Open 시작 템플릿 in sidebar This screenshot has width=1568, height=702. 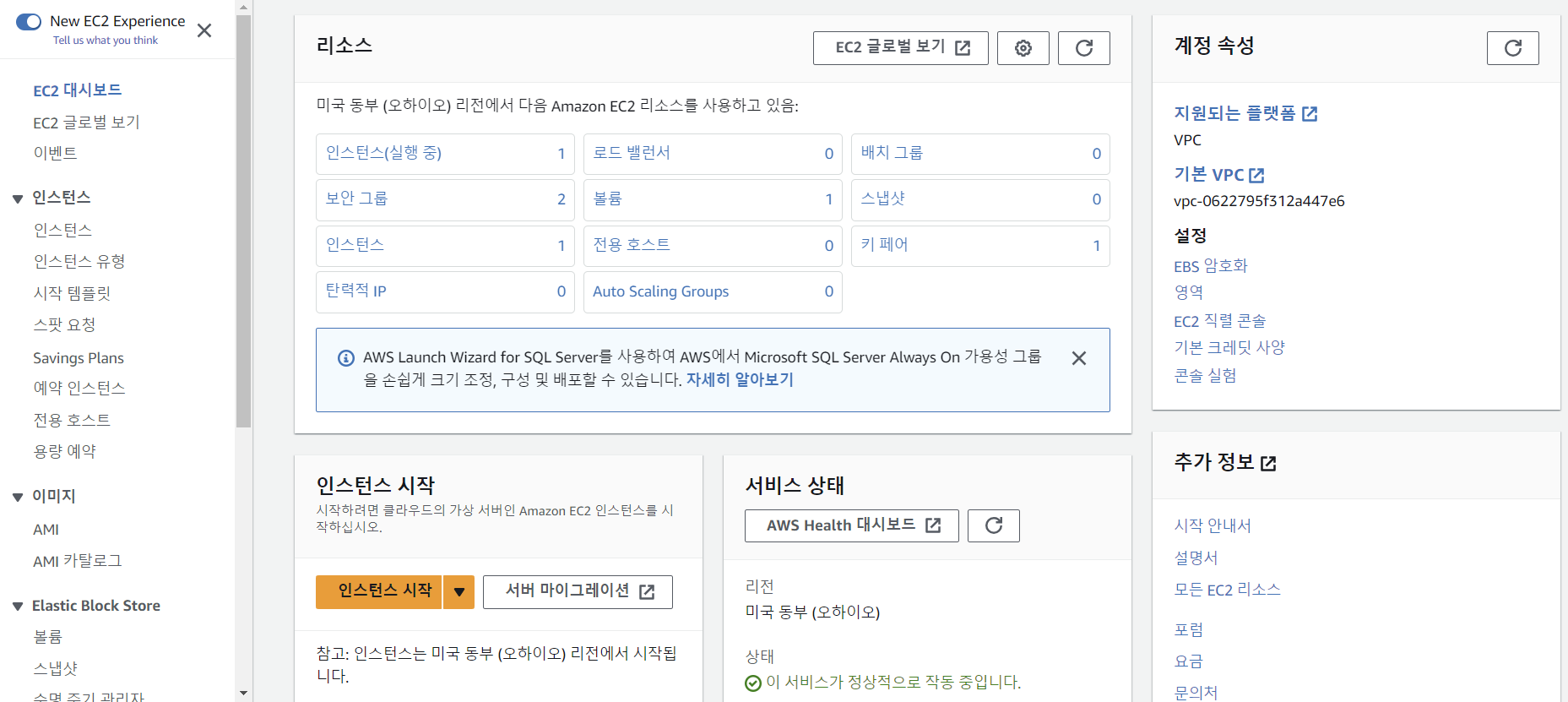(x=72, y=293)
